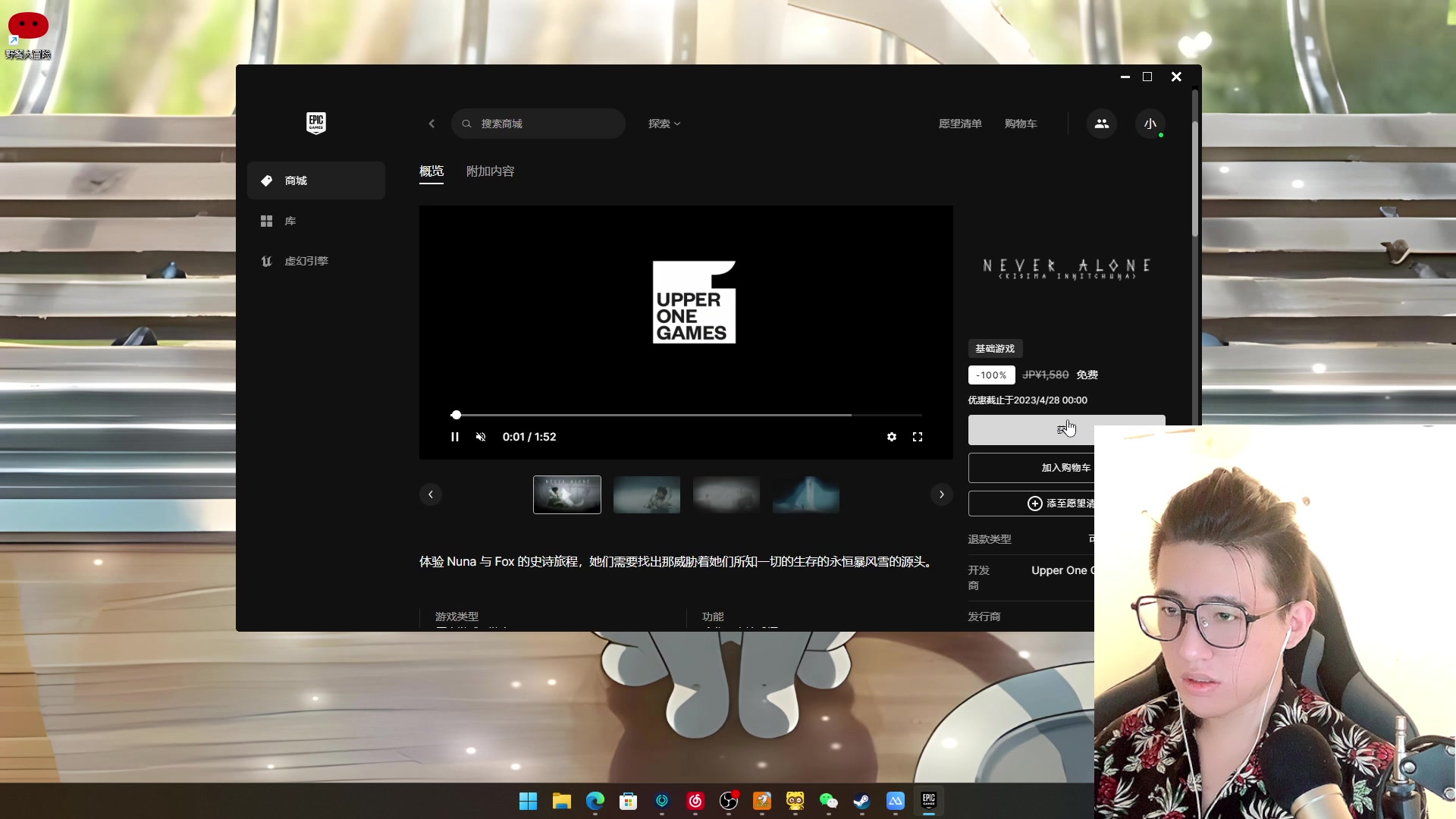Screen dimensions: 1456x819
Task: Enter fullscreen video mode
Action: (x=918, y=437)
